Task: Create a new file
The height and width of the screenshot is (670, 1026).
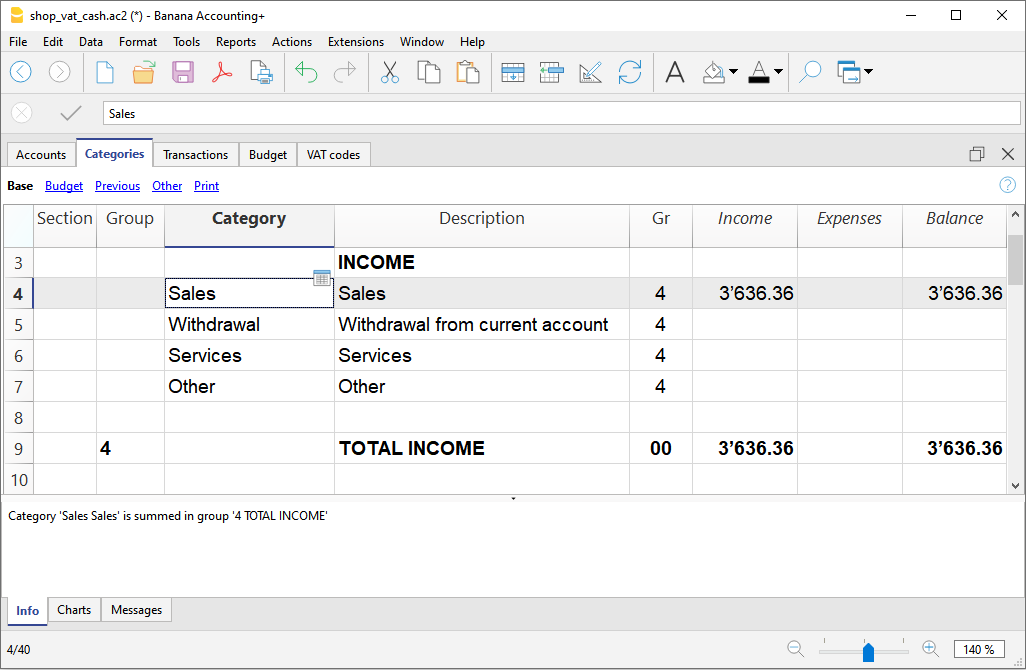Action: (105, 72)
